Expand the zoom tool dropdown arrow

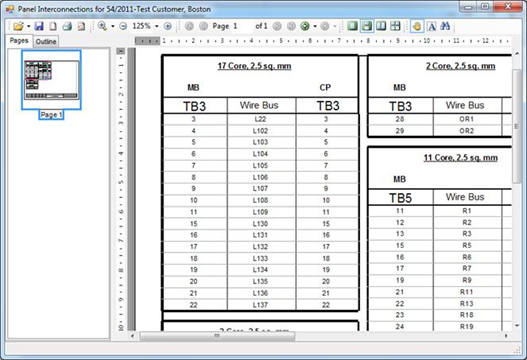(113, 26)
